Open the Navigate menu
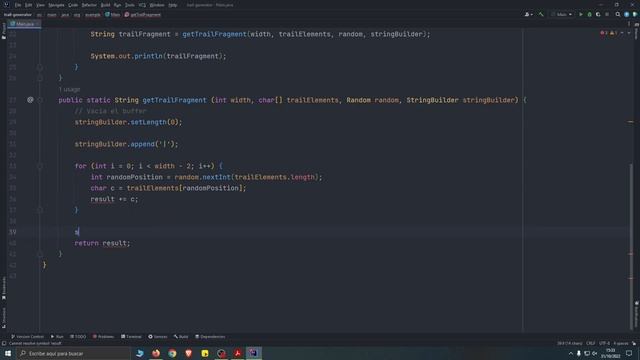The image size is (640, 360). [56, 5]
